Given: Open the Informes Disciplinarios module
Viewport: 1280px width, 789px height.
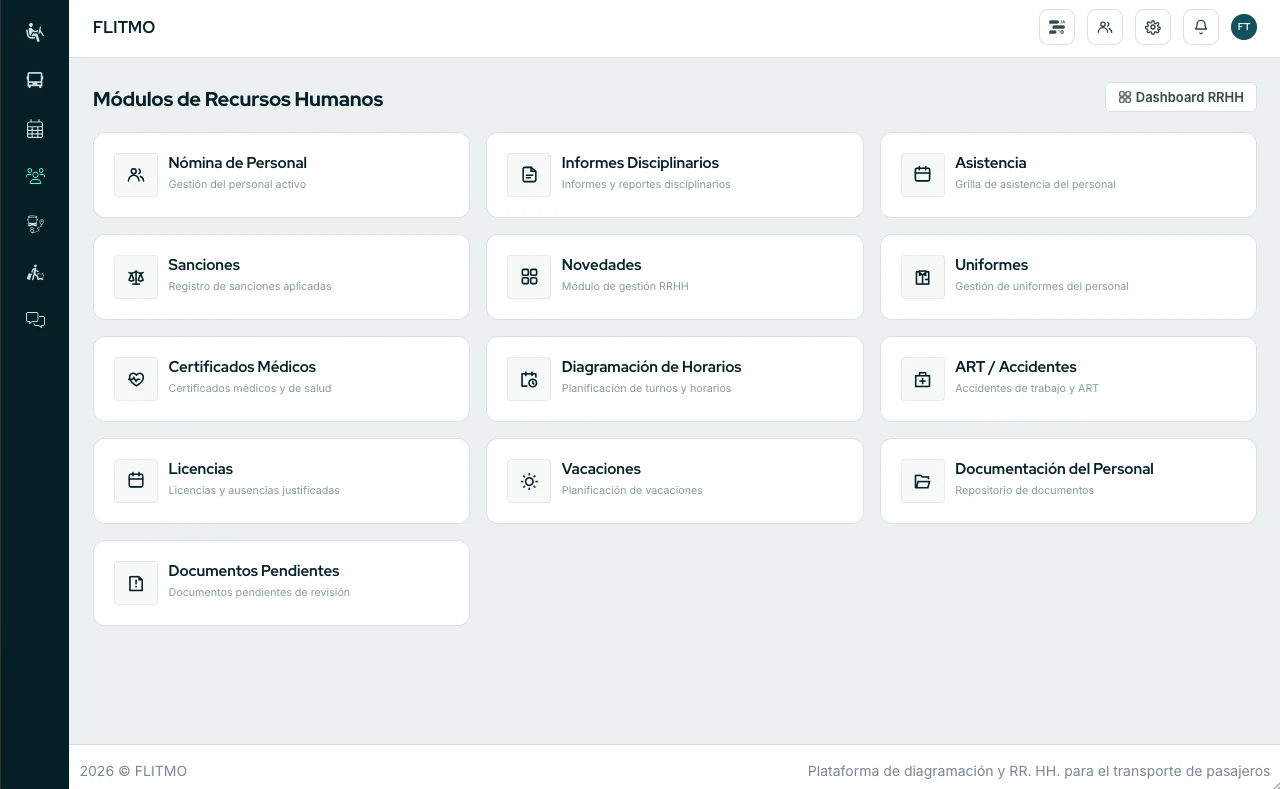Looking at the screenshot, I should (674, 175).
